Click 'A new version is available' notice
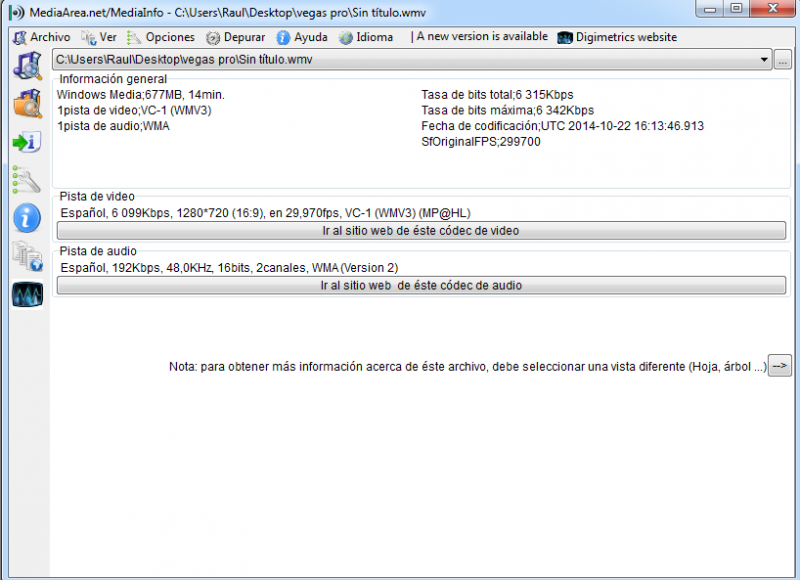The width and height of the screenshot is (800, 580). [482, 37]
